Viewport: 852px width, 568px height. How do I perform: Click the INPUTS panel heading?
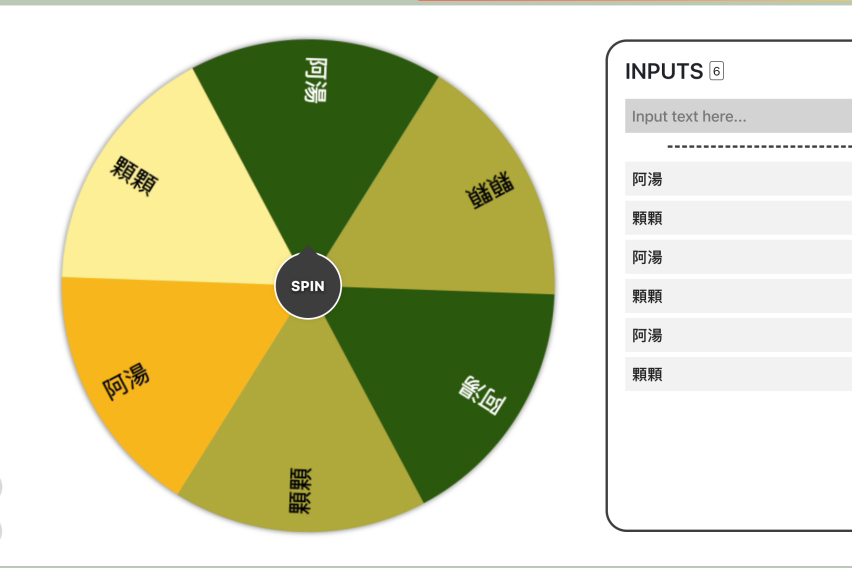click(662, 71)
